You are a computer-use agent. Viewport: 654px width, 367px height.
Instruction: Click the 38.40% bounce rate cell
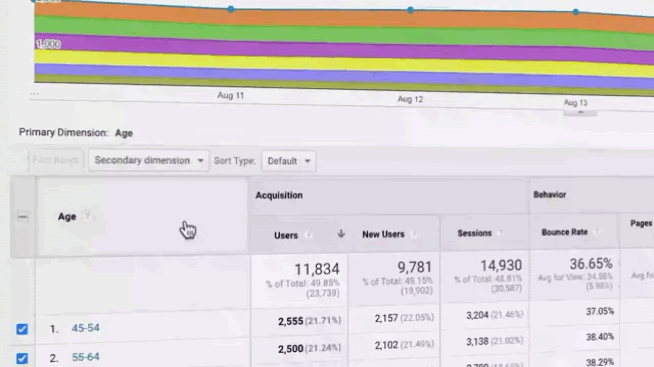[600, 337]
